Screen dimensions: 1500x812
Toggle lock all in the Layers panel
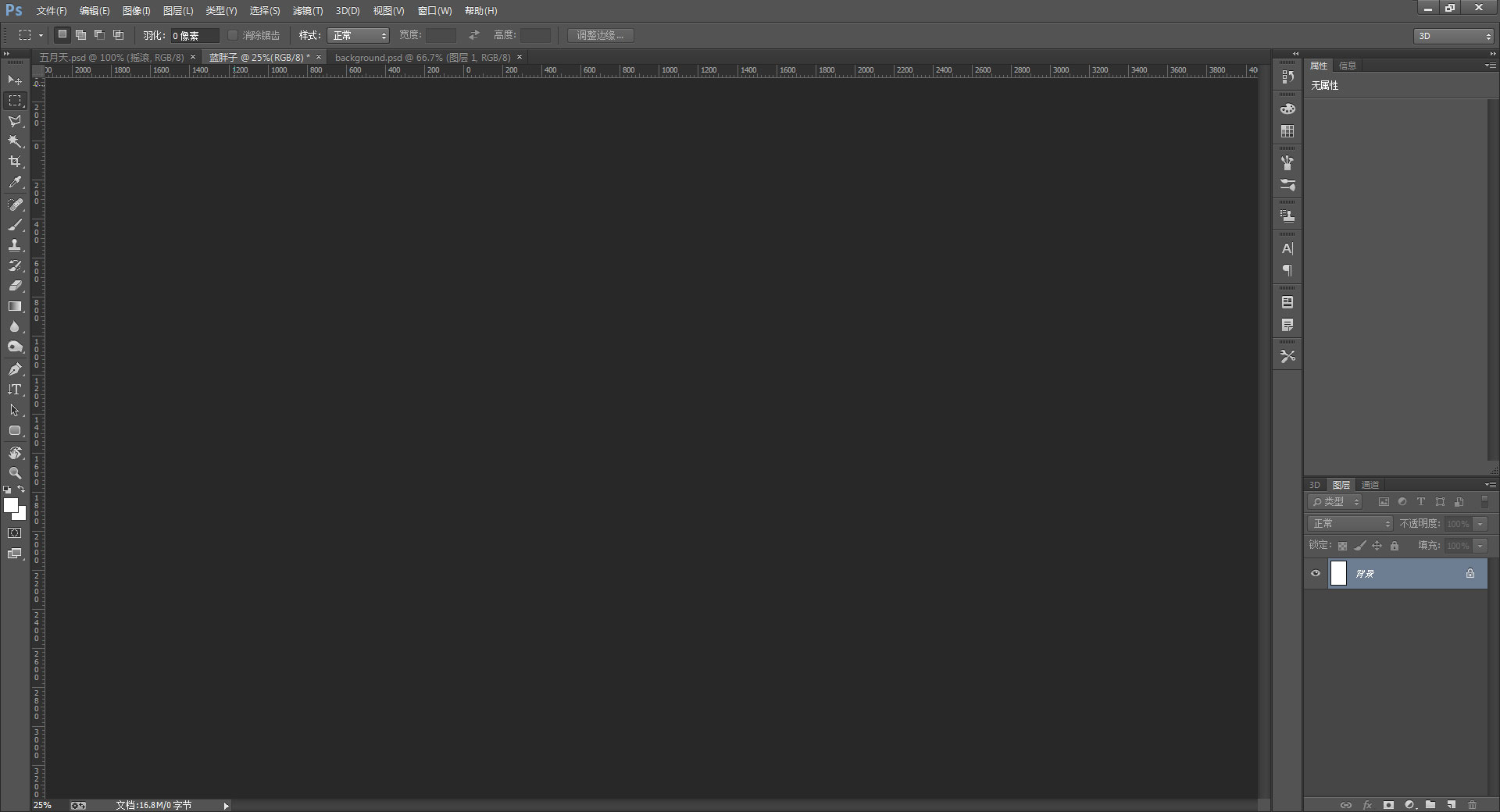point(1395,546)
